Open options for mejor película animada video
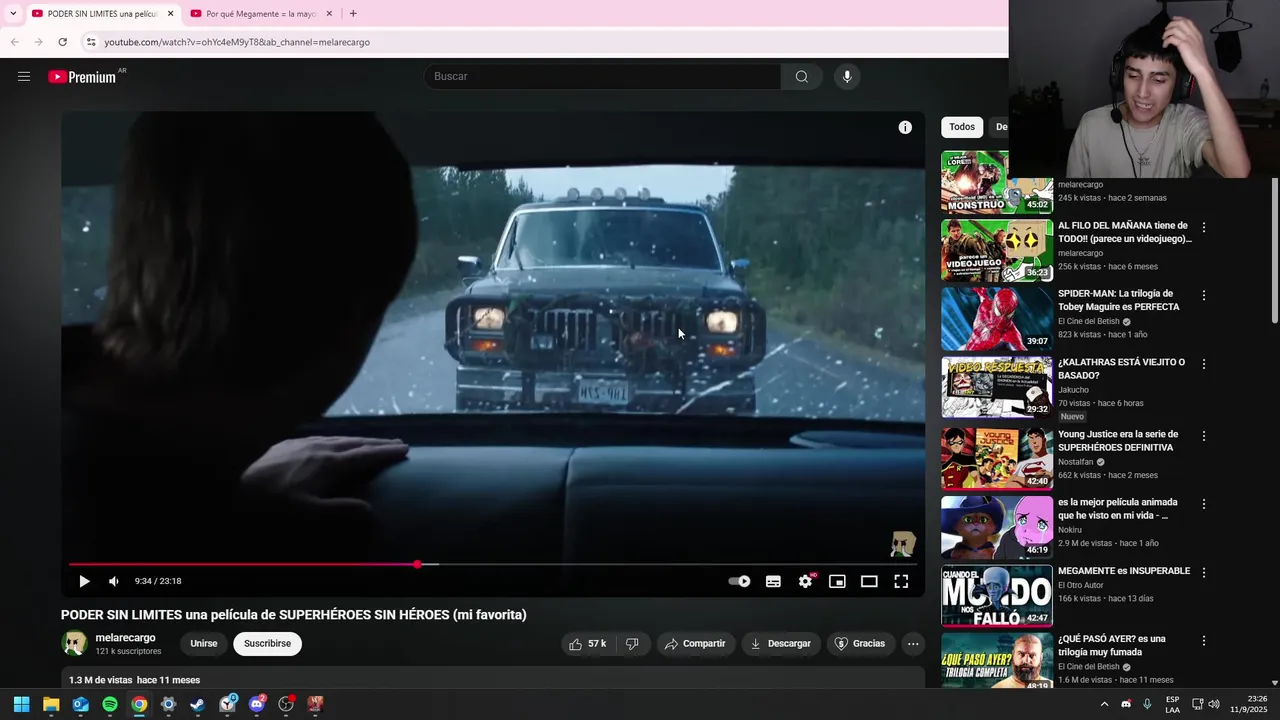1280x720 pixels. 1204,504
